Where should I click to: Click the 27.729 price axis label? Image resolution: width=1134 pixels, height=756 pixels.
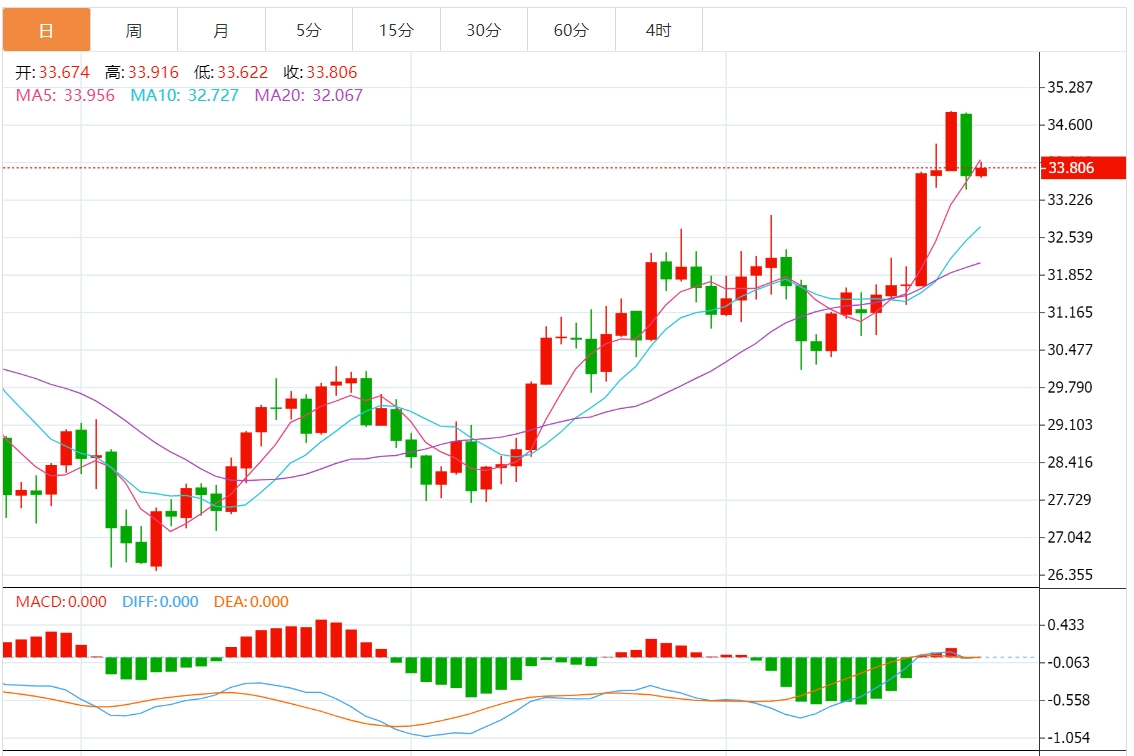[1070, 500]
